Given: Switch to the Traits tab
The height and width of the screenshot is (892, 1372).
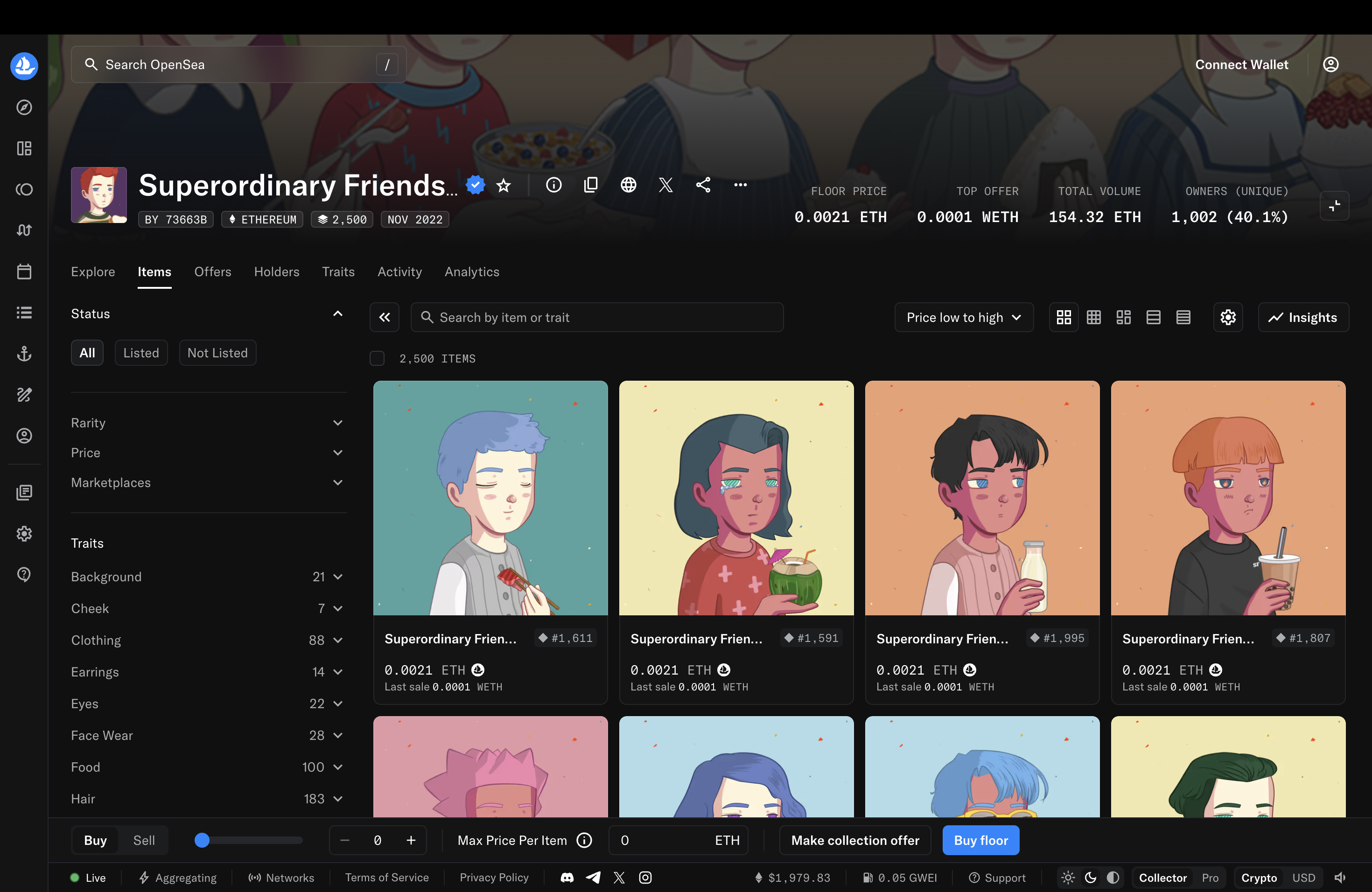Looking at the screenshot, I should pos(338,272).
